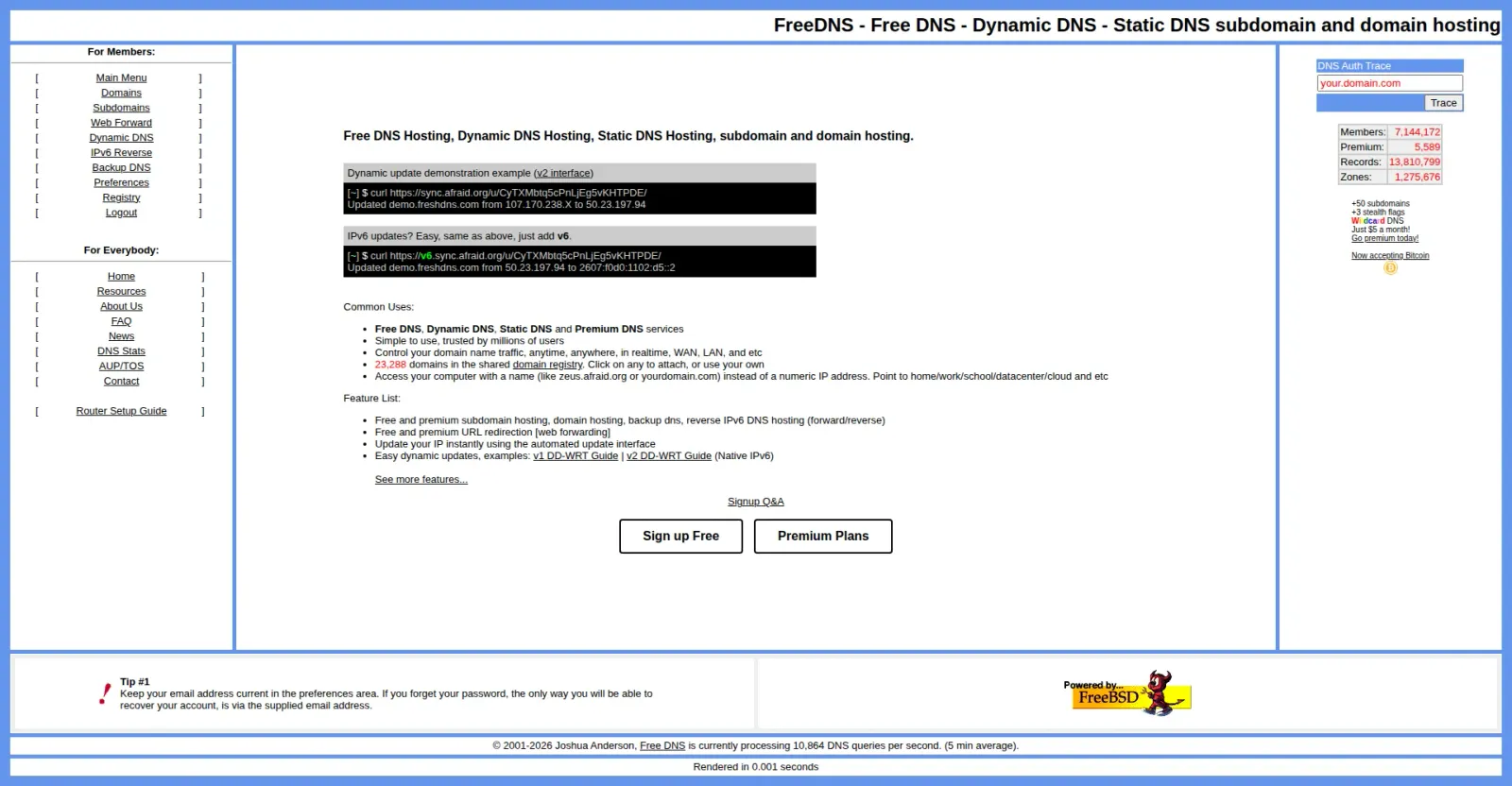The image size is (1512, 786).
Task: Click the Zones value 1,275,676
Action: coord(1417,178)
